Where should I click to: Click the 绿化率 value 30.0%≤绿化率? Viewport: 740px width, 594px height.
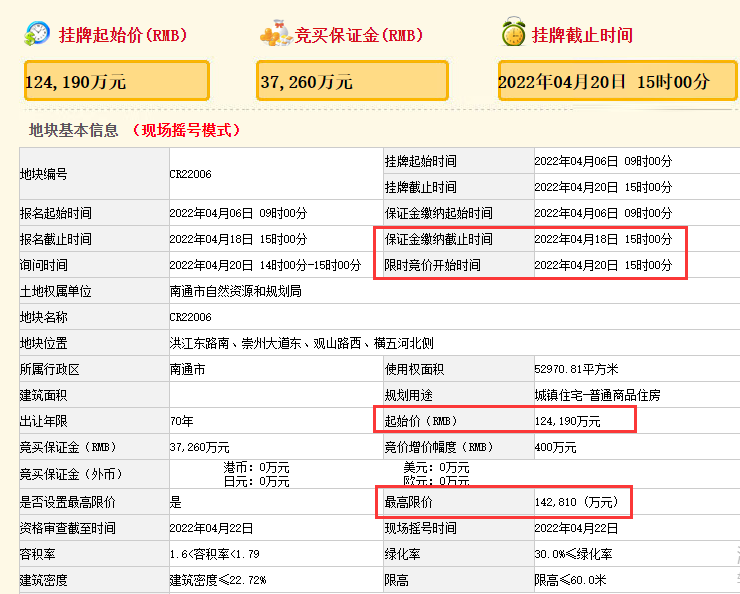573,554
